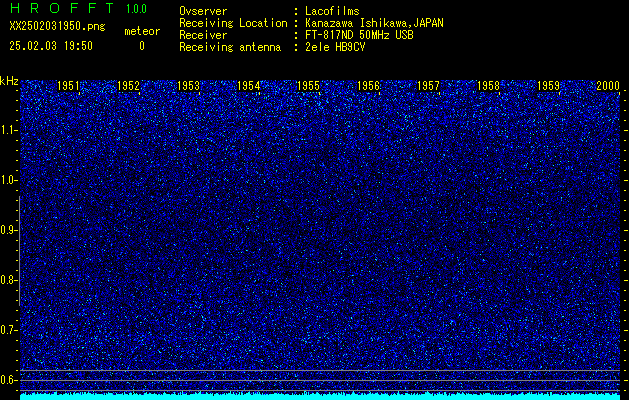The image size is (629, 400).
Task: Click the 1953 time marker
Action: coord(188,85)
